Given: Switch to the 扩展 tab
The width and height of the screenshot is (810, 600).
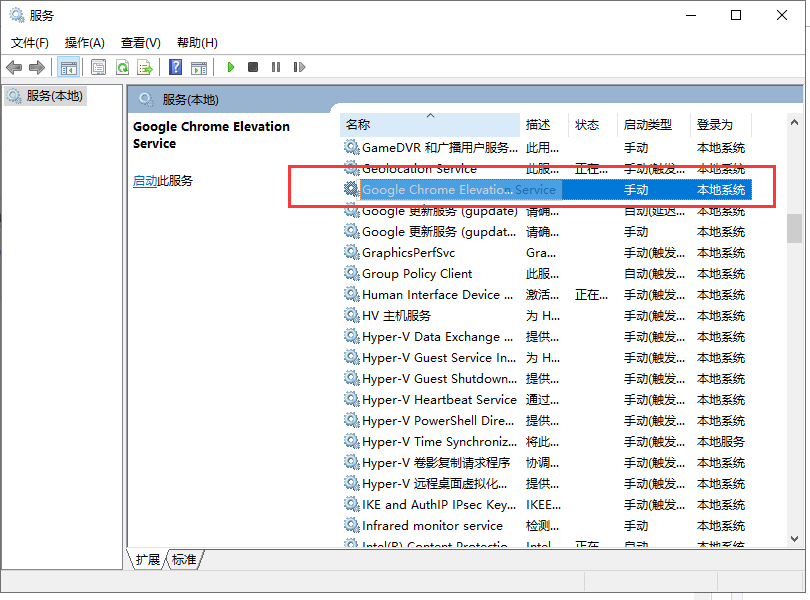Looking at the screenshot, I should 147,560.
